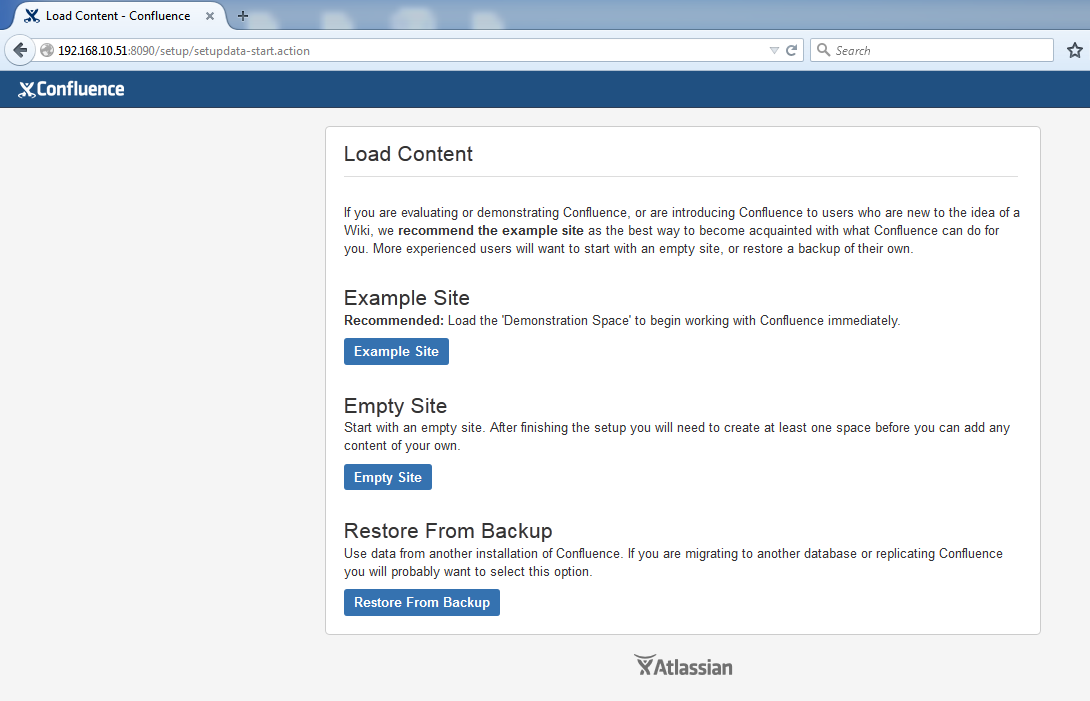The width and height of the screenshot is (1090, 701).
Task: Click the Confluence logo in header
Action: [71, 89]
